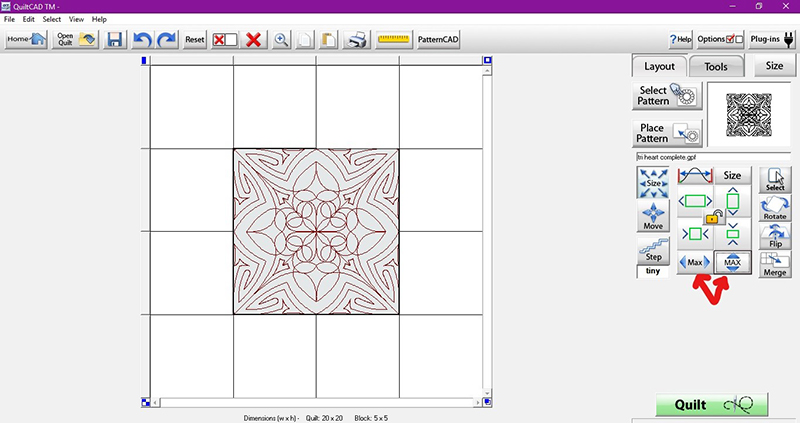Open a quilt with Open Quilt button
This screenshot has height=423, width=800.
pyautogui.click(x=75, y=39)
